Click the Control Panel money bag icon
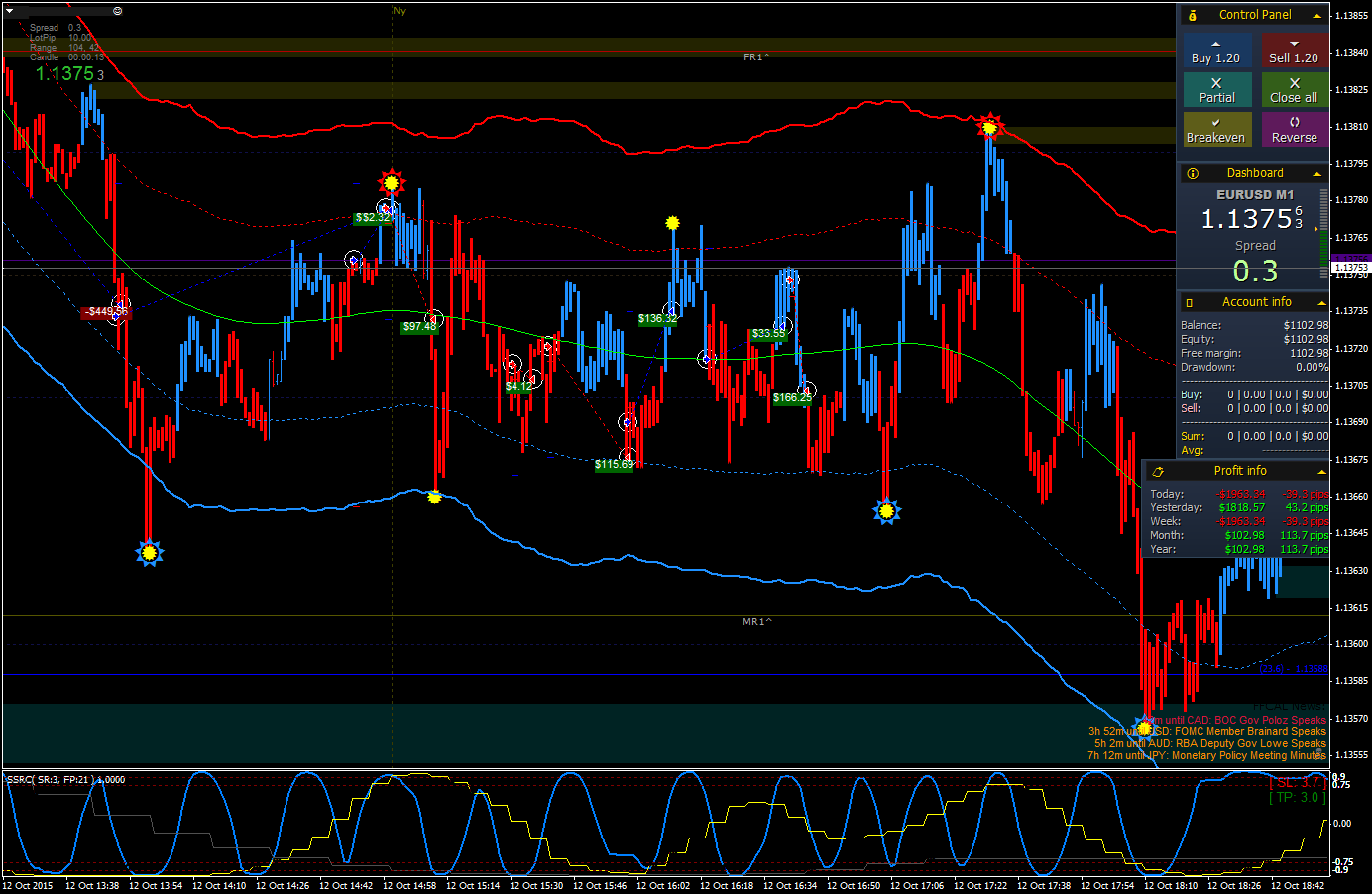This screenshot has height=894, width=1372. pos(1193,15)
